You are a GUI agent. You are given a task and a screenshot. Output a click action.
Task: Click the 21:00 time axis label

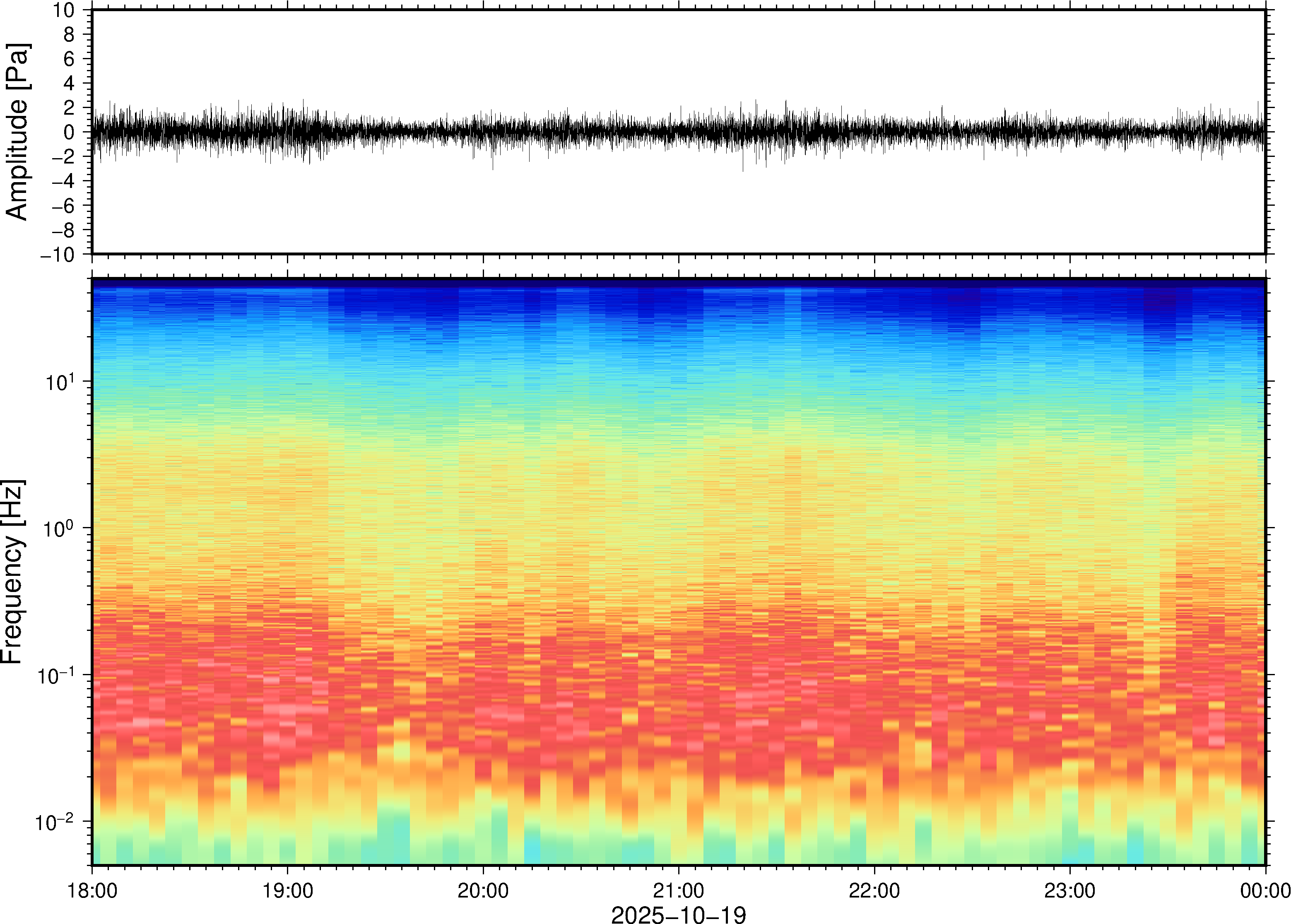click(x=678, y=890)
